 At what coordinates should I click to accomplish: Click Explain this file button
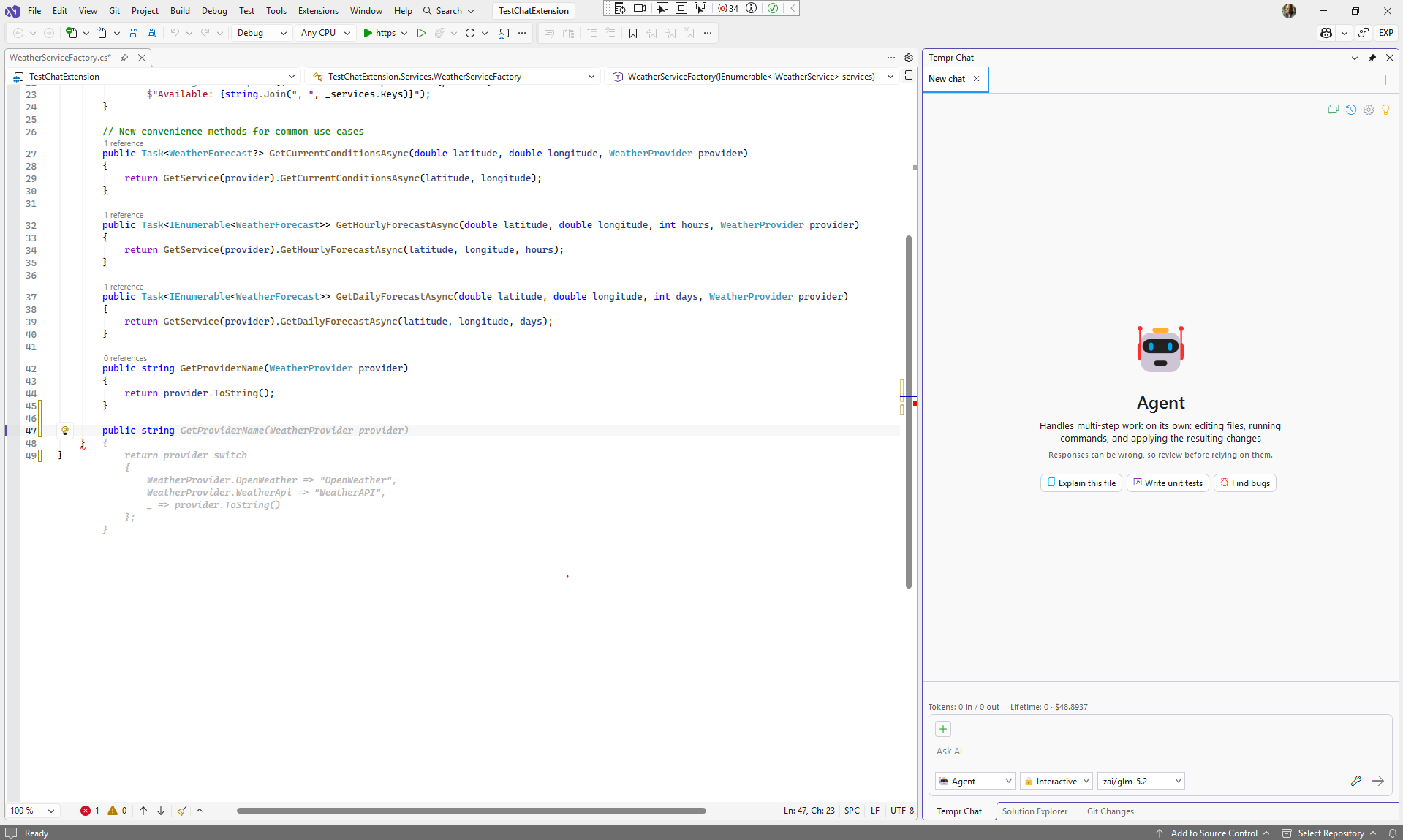tap(1081, 483)
